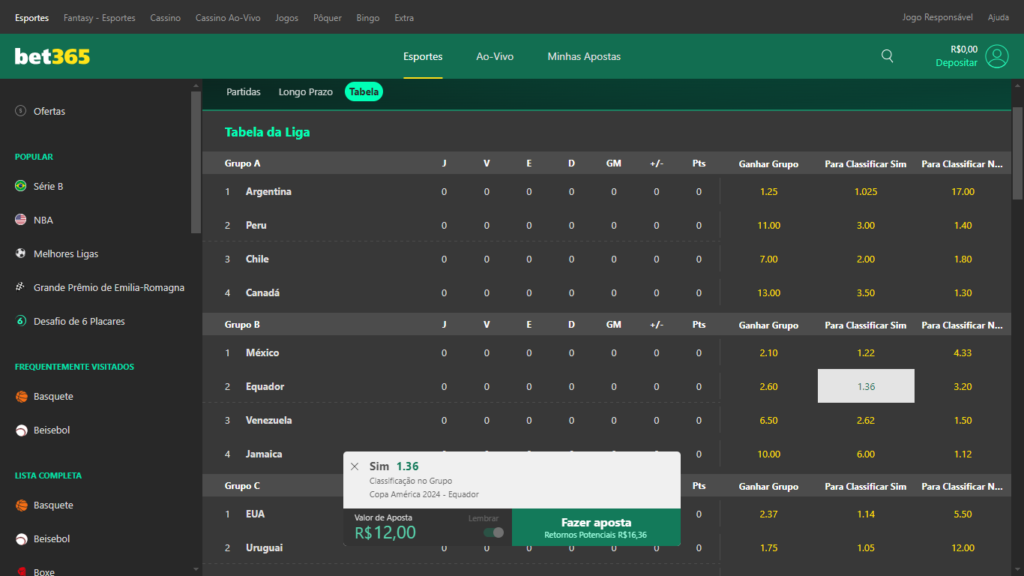Select Argentina Ganhar Grupo odds 1.25
Image resolution: width=1024 pixels, height=576 pixels.
[769, 191]
